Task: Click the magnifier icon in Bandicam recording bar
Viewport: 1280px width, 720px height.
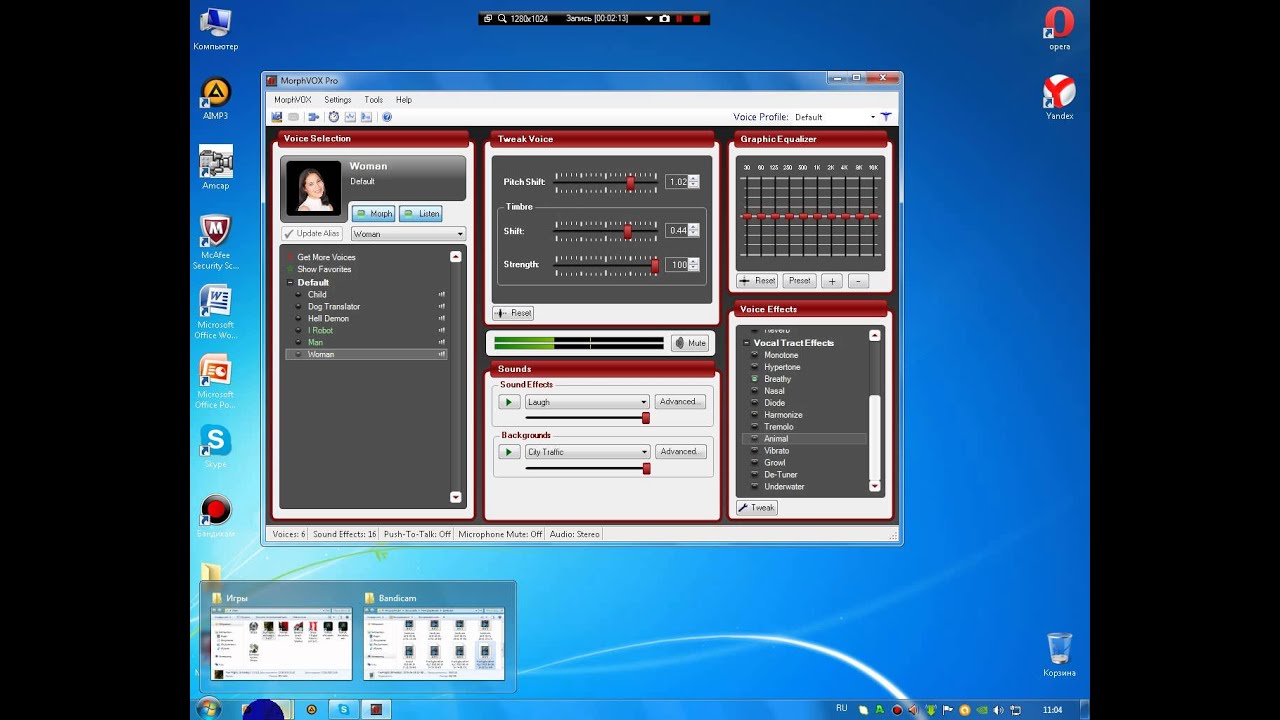Action: coord(501,18)
